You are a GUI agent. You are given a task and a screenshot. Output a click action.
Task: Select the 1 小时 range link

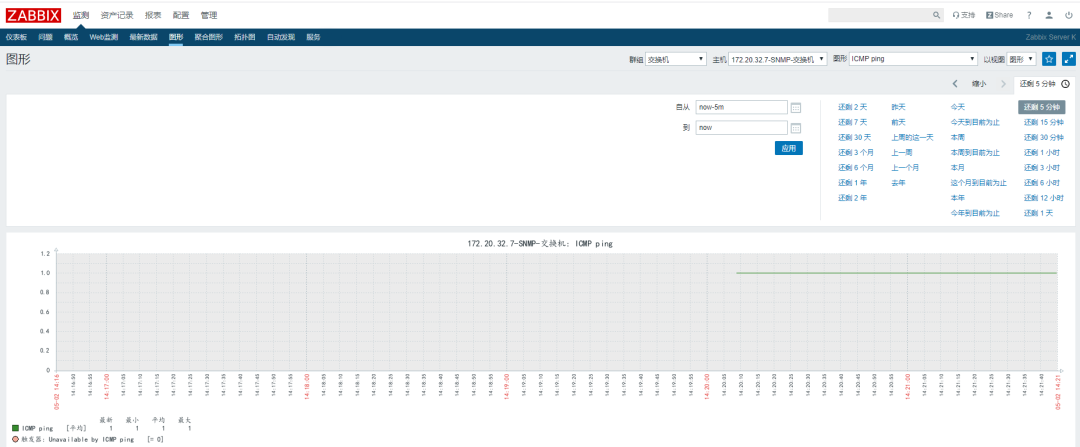pyautogui.click(x=1041, y=153)
